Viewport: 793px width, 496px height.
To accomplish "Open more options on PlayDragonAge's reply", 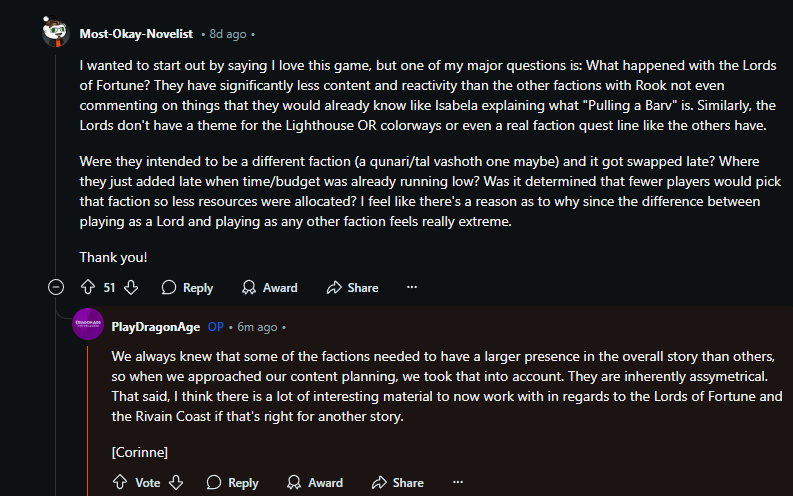I will coord(457,483).
